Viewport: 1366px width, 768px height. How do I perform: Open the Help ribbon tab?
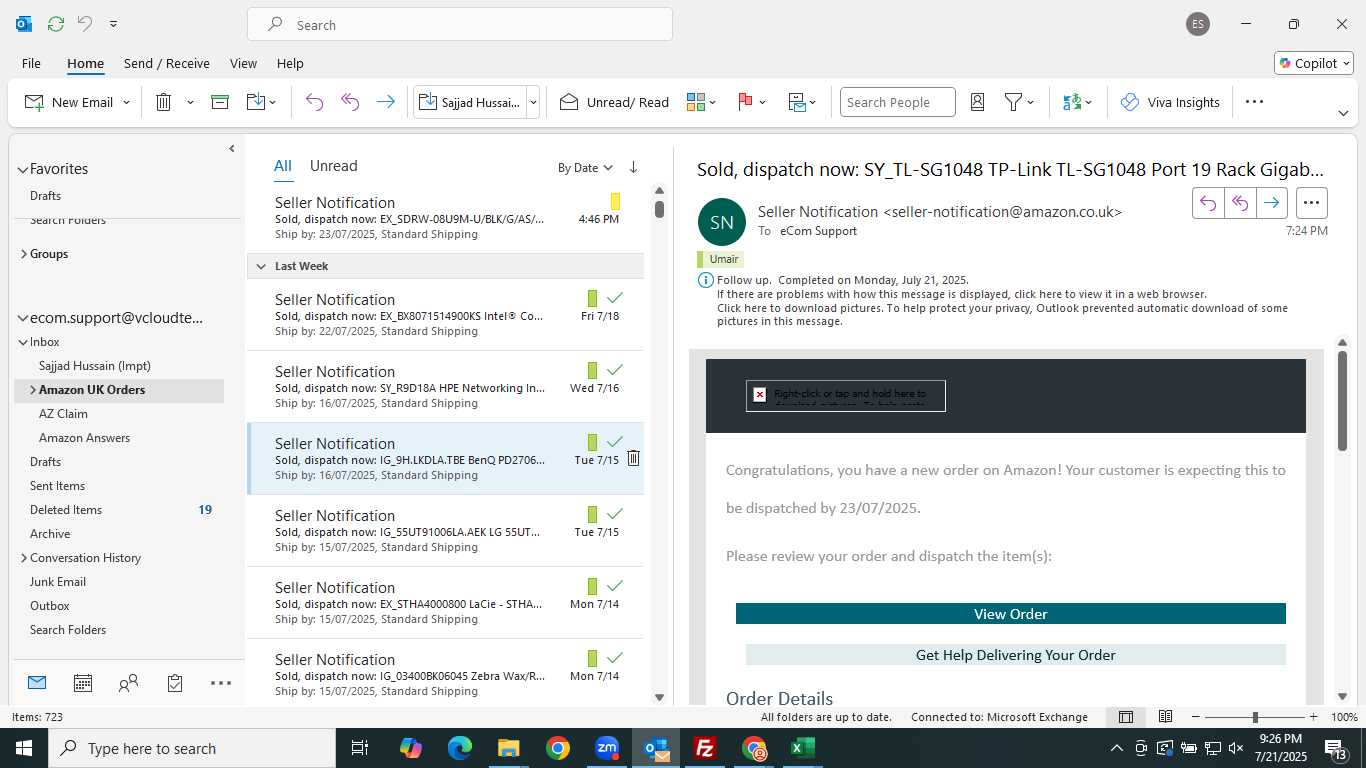click(290, 63)
